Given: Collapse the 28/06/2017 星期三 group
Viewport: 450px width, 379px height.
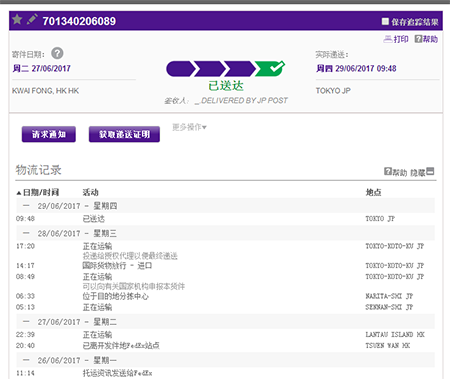Looking at the screenshot, I should (26, 233).
